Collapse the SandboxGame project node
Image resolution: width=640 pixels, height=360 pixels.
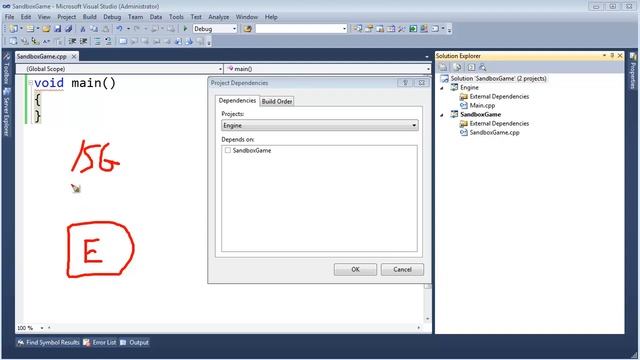pos(442,115)
